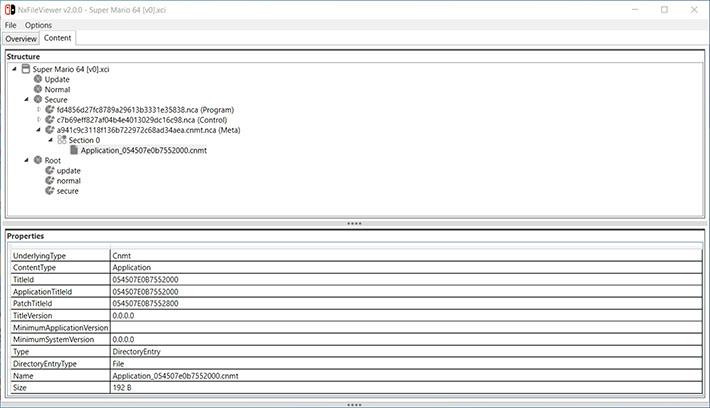The height and width of the screenshot is (408, 710).
Task: Click the PatchTitleId value 054507E0B7552800
Action: coord(145,303)
